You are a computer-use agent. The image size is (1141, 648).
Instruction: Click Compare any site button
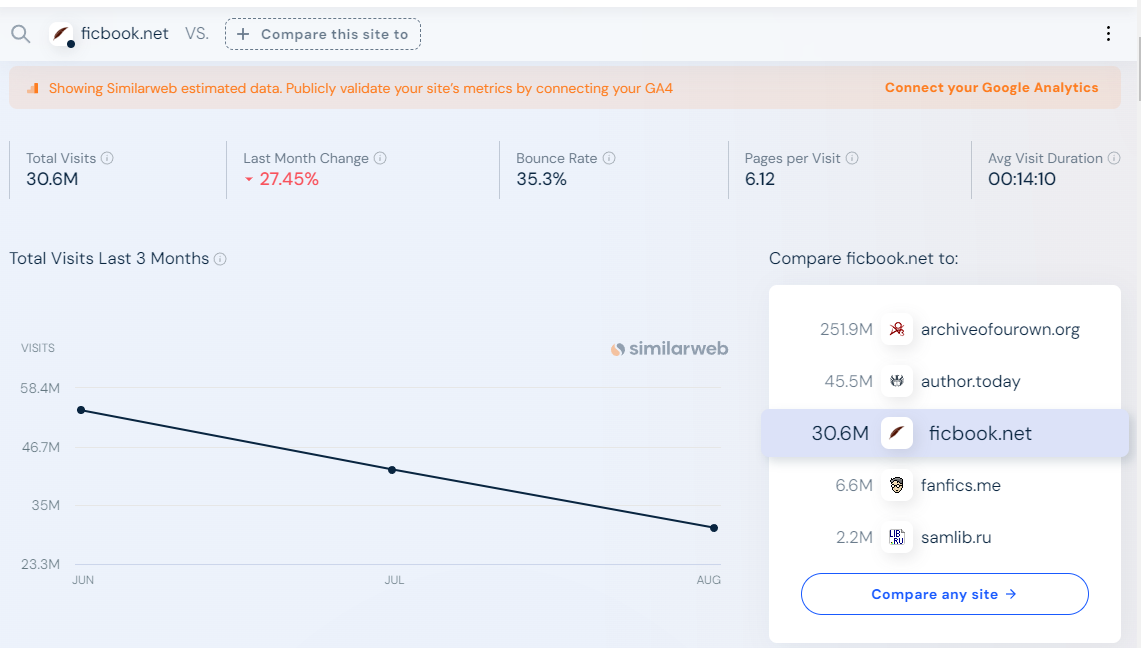(x=945, y=594)
